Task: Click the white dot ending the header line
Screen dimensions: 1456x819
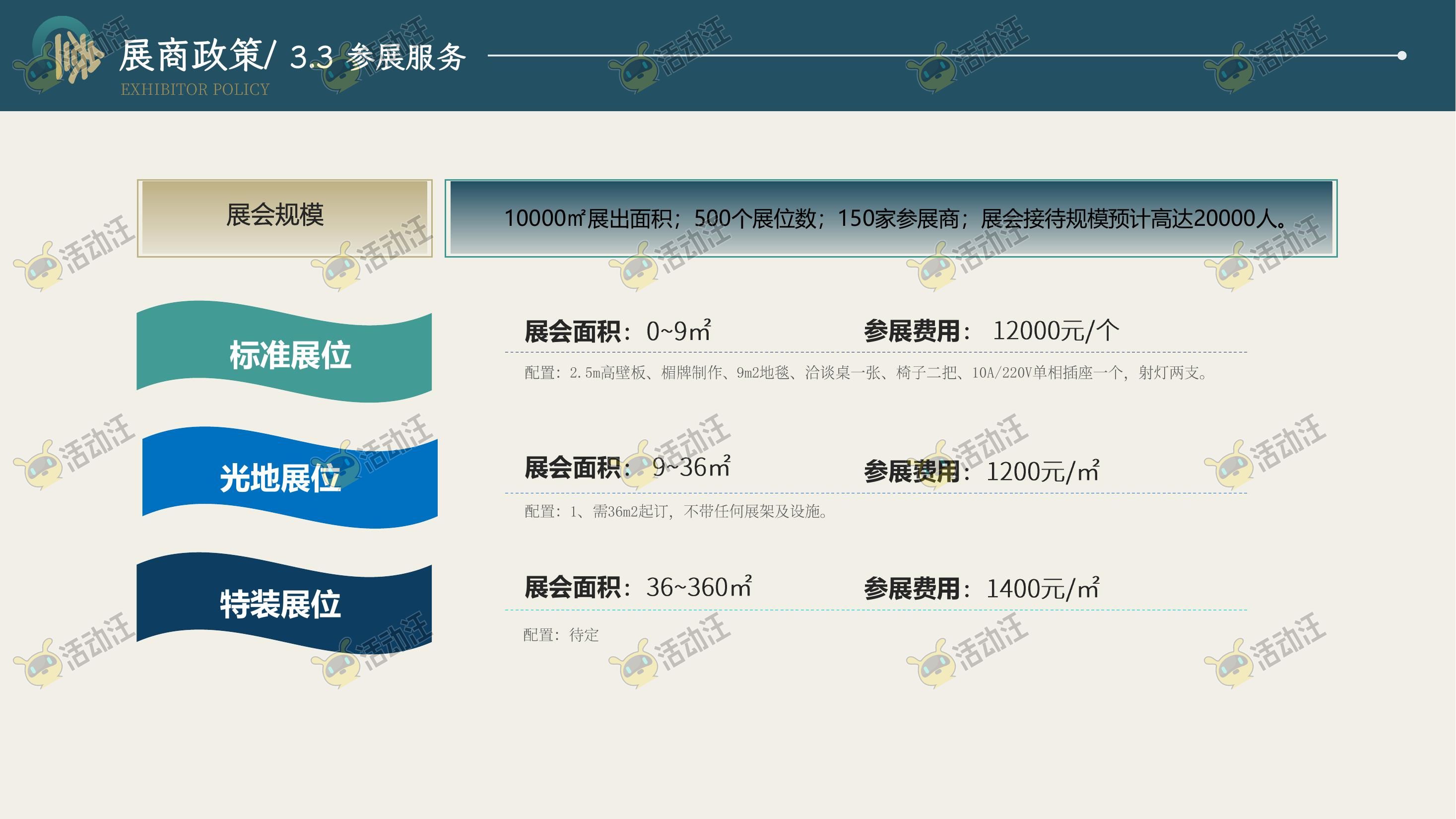Action: tap(1402, 56)
